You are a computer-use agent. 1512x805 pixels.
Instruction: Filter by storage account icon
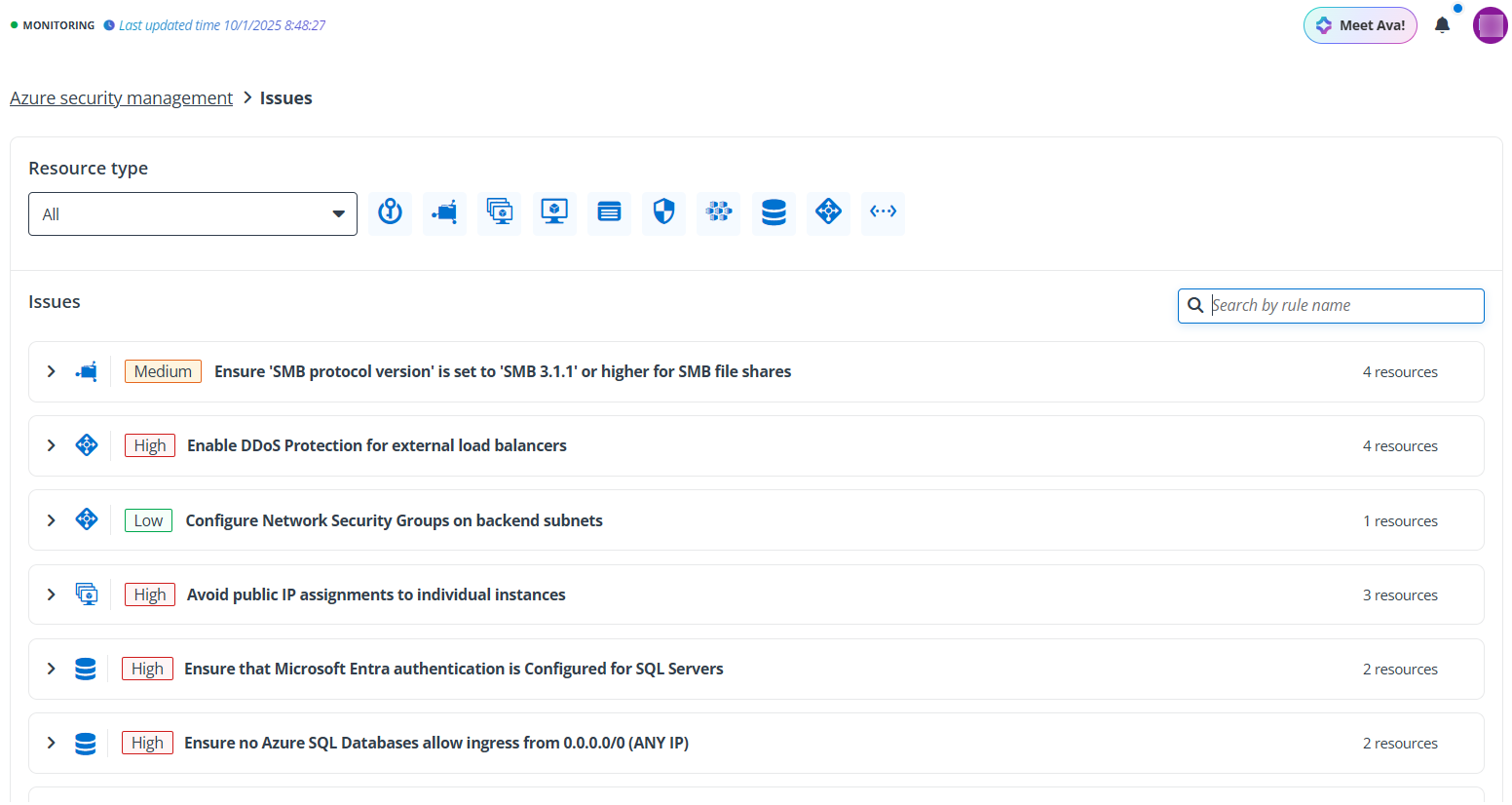pyautogui.click(x=609, y=212)
